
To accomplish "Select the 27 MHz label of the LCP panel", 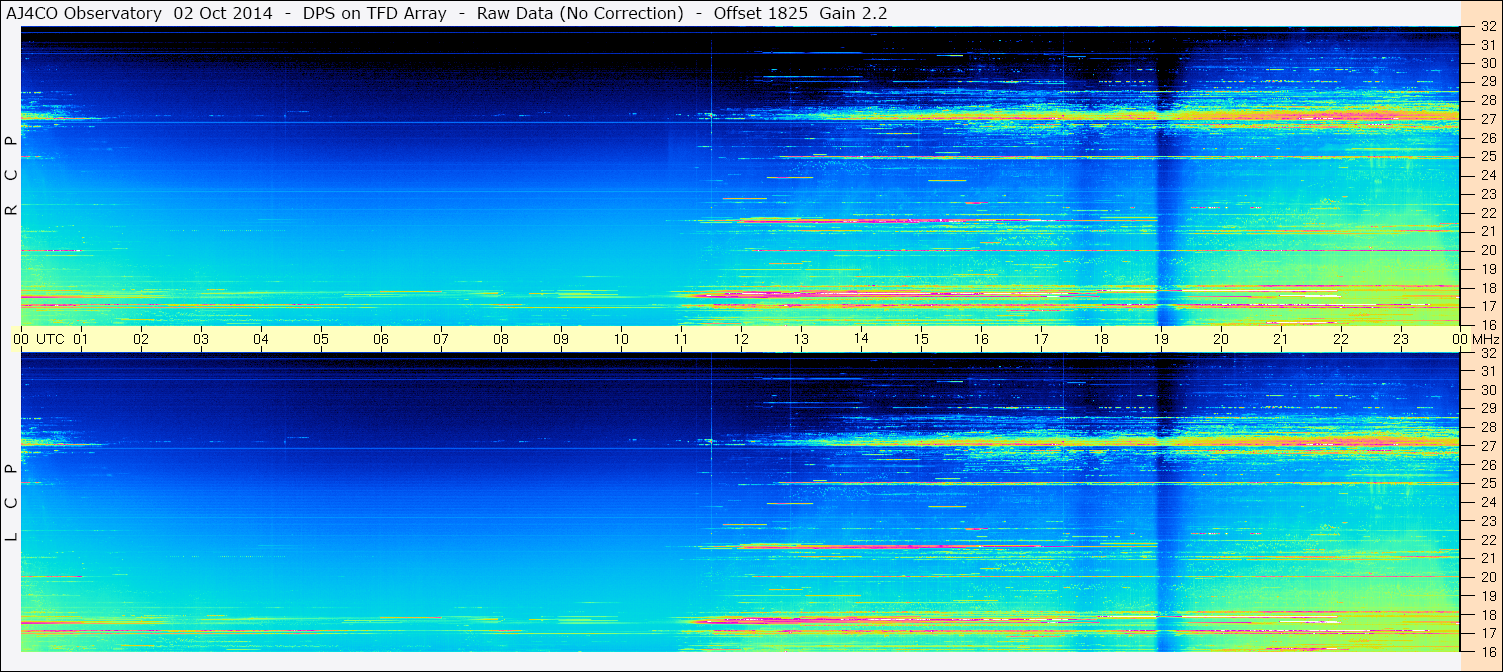I will (1488, 446).
